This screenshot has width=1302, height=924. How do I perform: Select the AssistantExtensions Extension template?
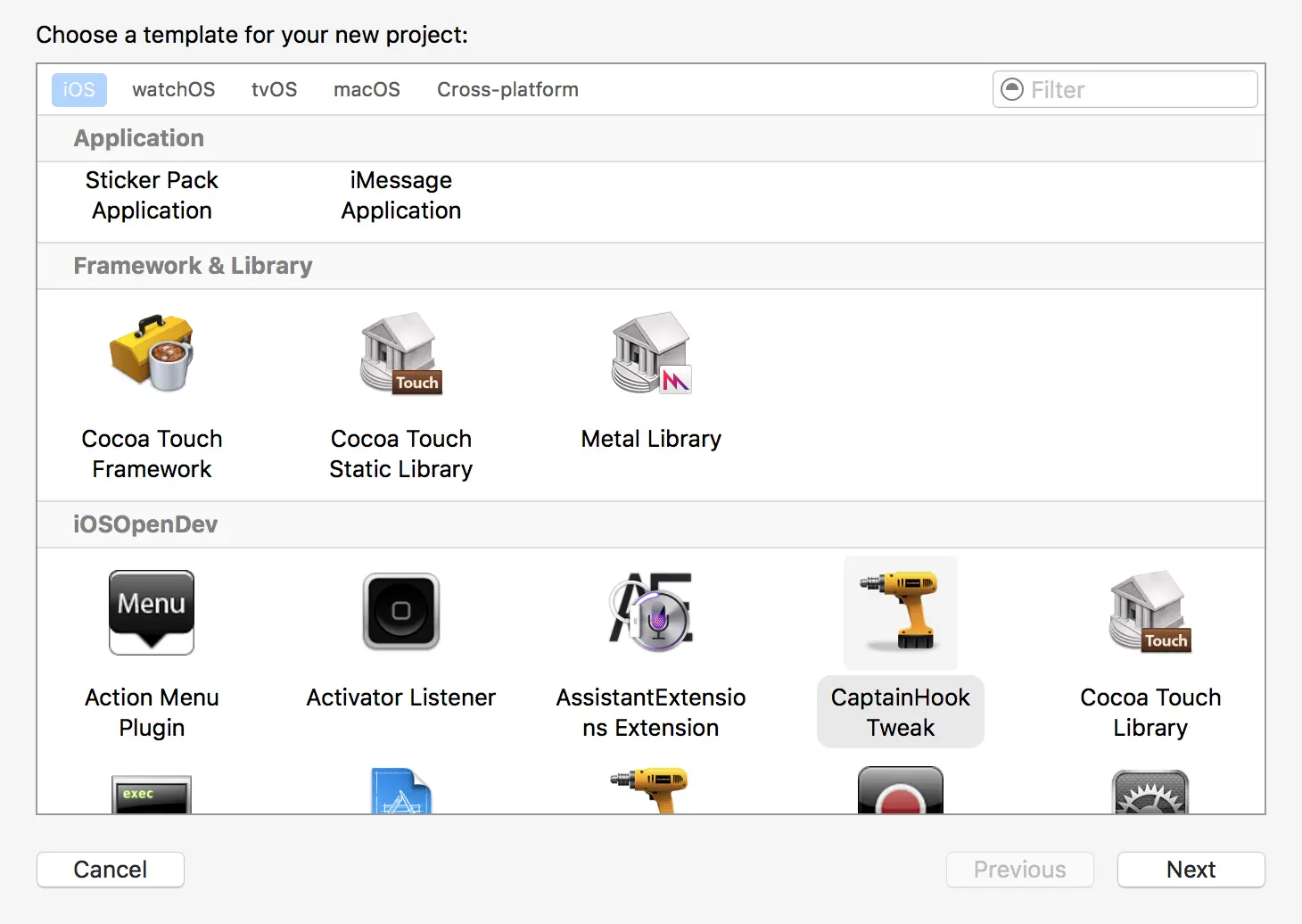pyautogui.click(x=650, y=651)
